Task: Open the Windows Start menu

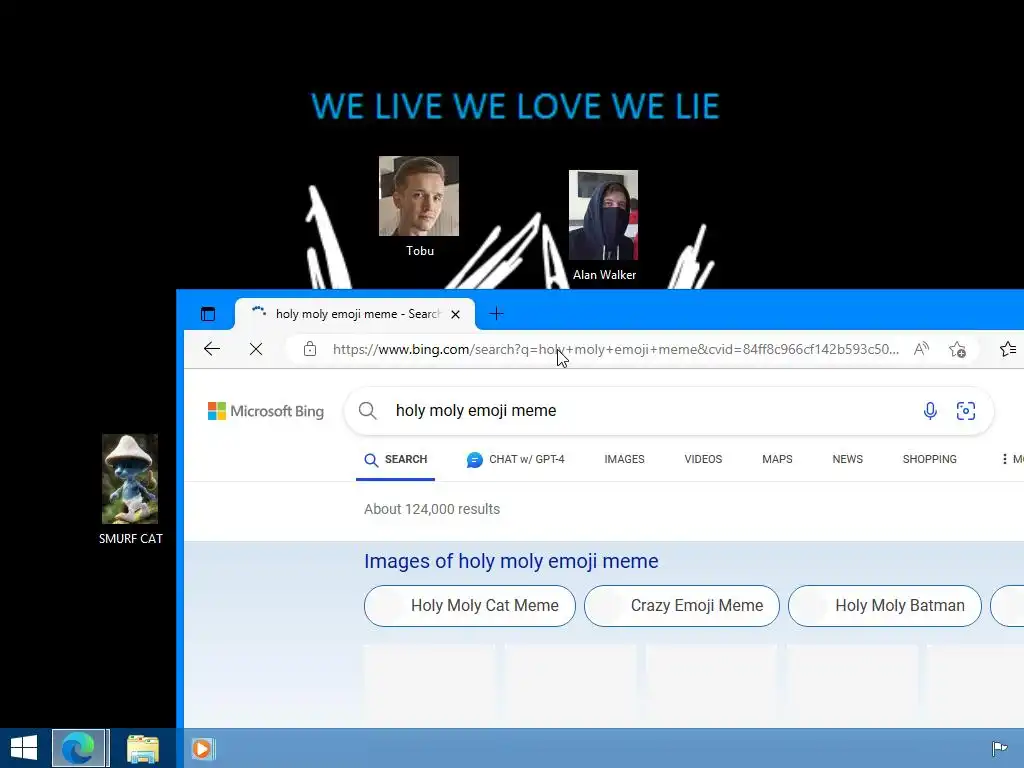Action: pos(24,748)
